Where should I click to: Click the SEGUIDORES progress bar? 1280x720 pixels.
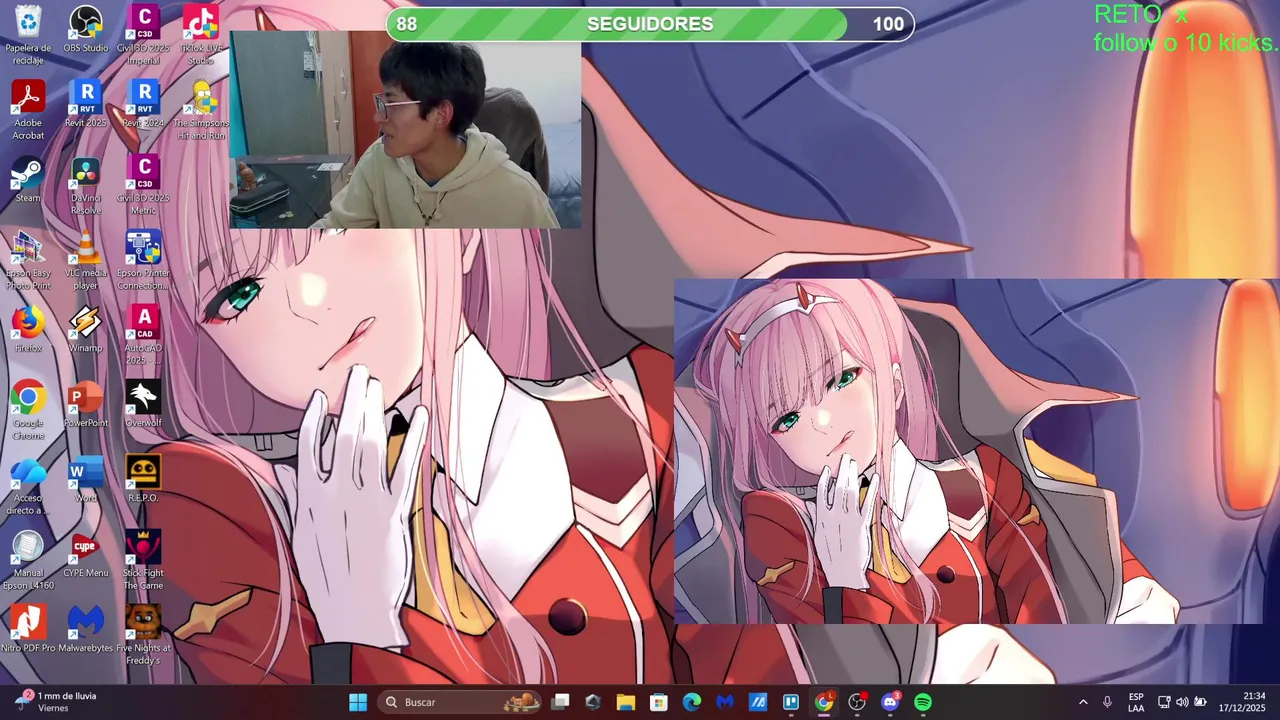coord(650,24)
